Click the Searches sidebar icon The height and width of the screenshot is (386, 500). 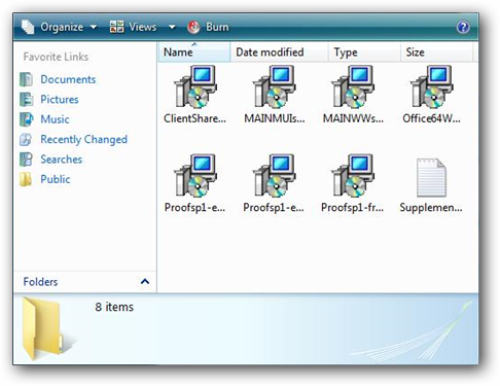[x=26, y=159]
